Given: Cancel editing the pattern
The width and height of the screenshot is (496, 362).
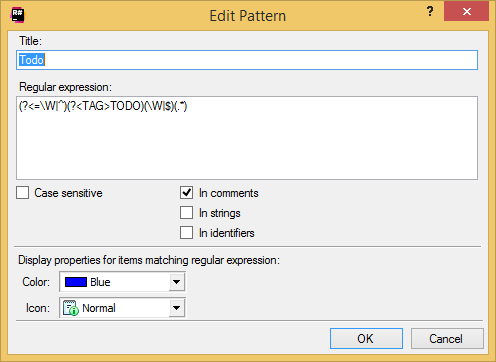Looking at the screenshot, I should pos(447,339).
